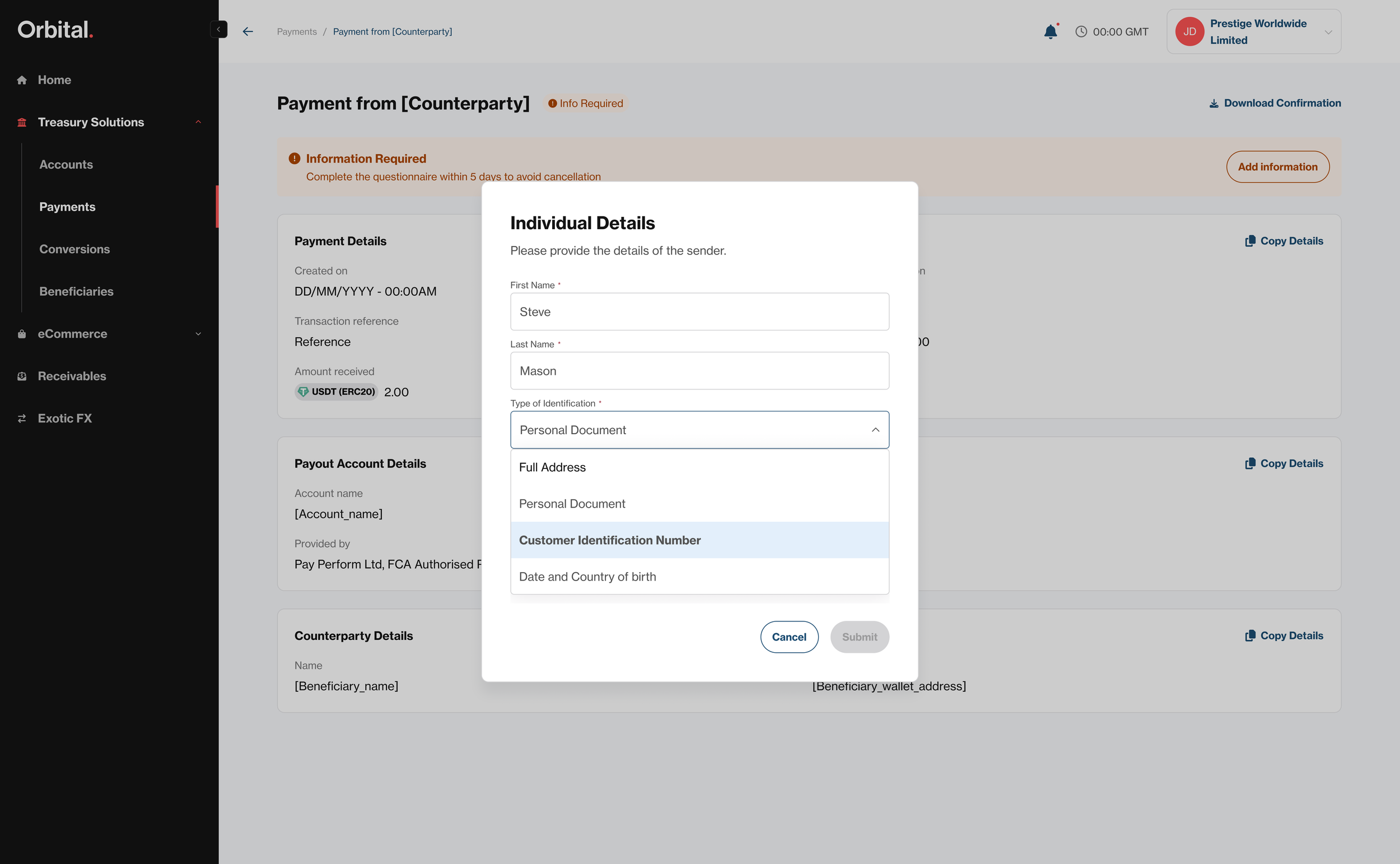
Task: Click the Receivables icon in sidebar
Action: (22, 376)
